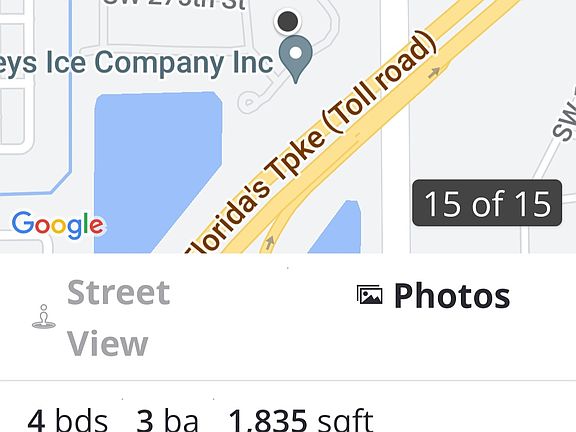Select the cul-de-sac loop below the pin
This screenshot has width=576, height=432.
tap(249, 102)
